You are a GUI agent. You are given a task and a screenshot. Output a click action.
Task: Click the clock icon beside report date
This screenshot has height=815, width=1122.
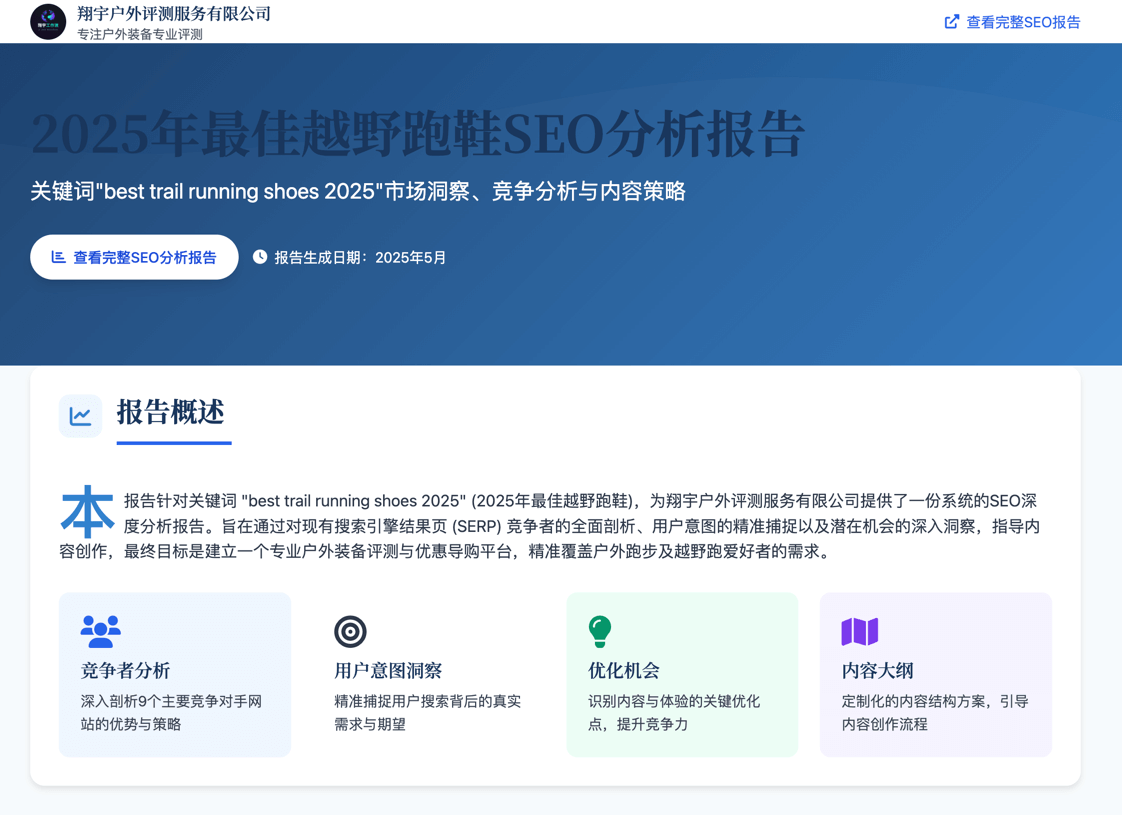point(260,257)
